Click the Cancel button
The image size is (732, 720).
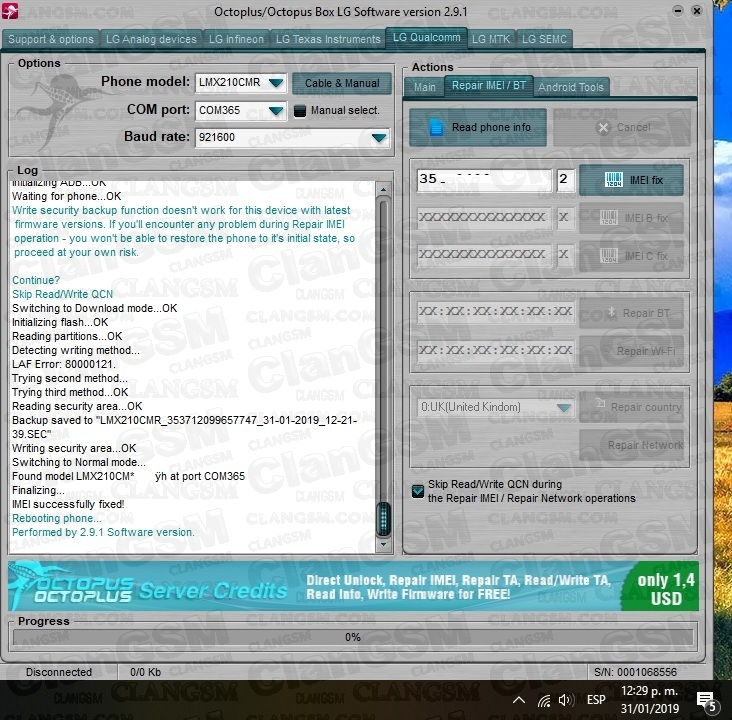622,127
